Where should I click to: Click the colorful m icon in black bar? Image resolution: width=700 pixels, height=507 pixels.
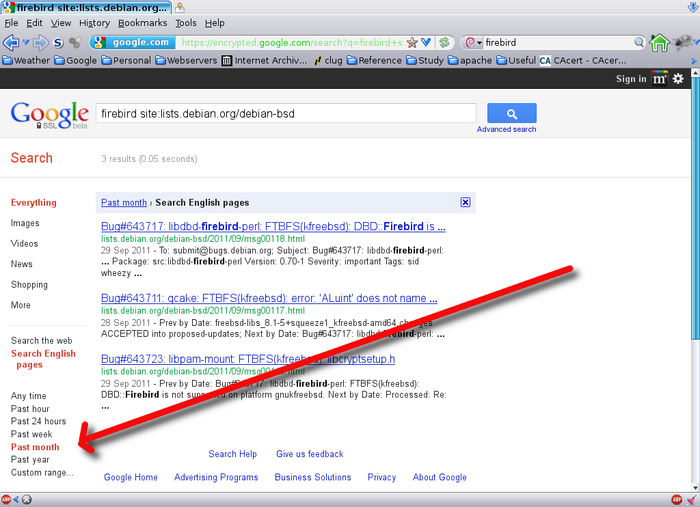click(659, 79)
